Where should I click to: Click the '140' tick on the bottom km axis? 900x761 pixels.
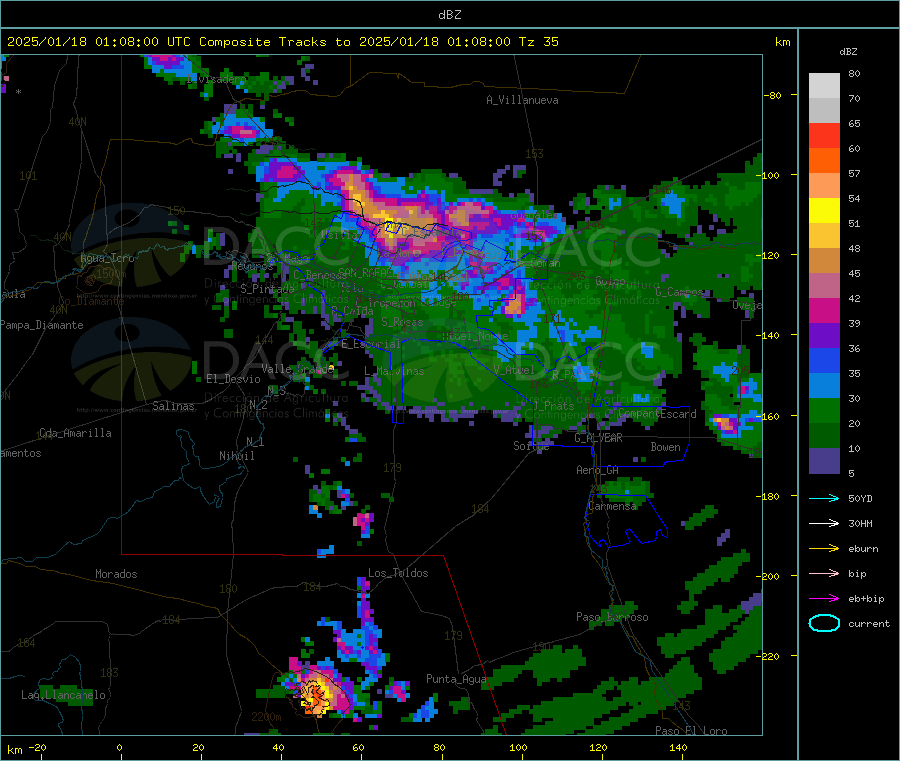[678, 747]
